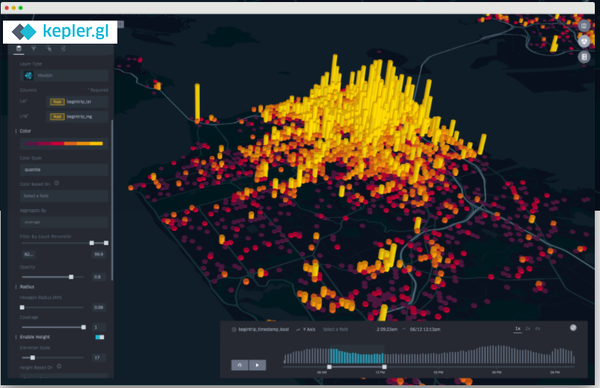Click the Hexbin layer type icon
The height and width of the screenshot is (388, 600).
(x=28, y=75)
